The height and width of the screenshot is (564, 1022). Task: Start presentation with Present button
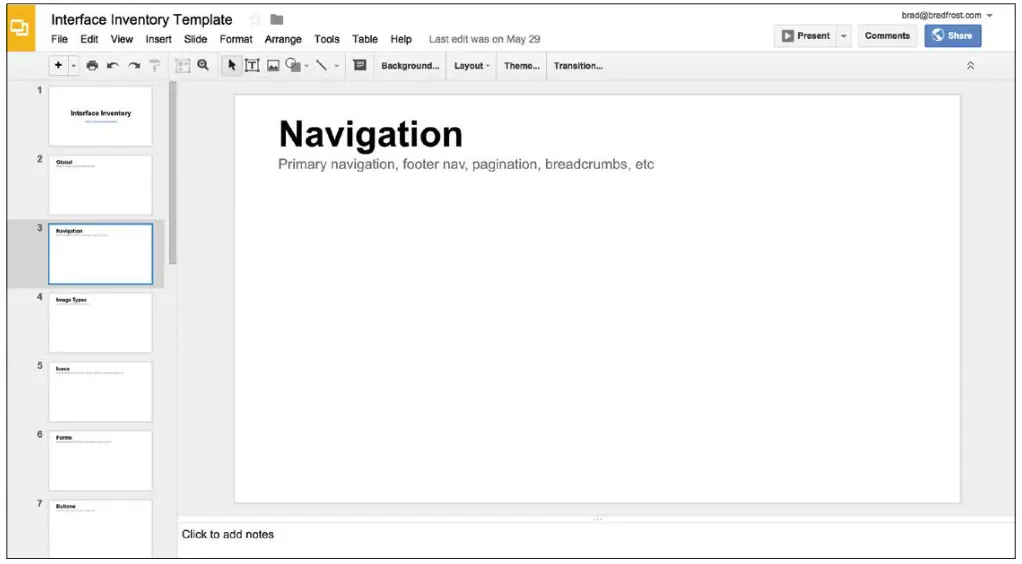pos(806,36)
